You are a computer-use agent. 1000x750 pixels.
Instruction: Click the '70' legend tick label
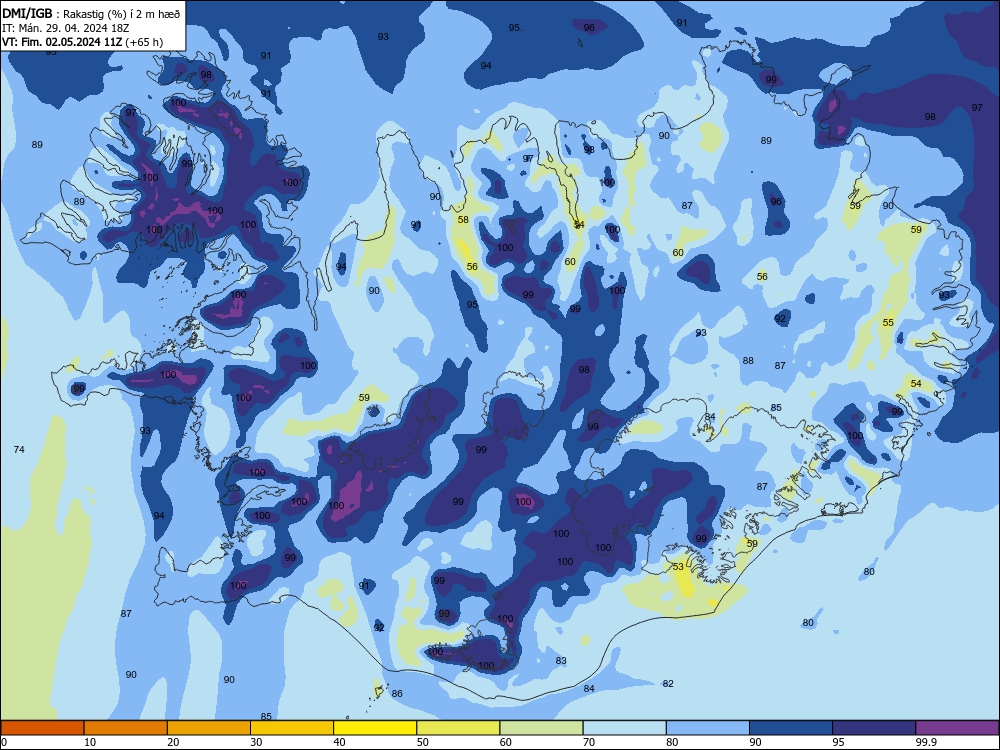pyautogui.click(x=589, y=742)
